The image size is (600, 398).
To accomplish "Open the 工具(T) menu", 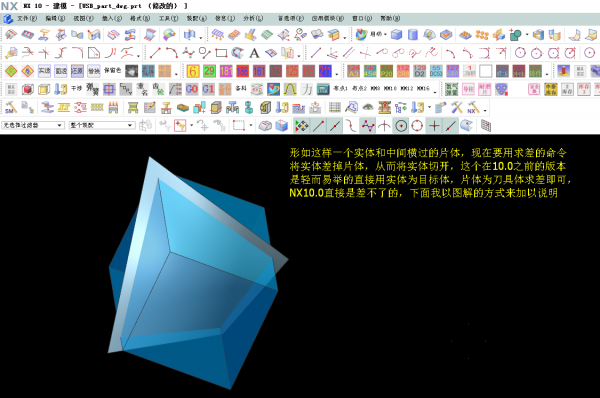I will (168, 18).
